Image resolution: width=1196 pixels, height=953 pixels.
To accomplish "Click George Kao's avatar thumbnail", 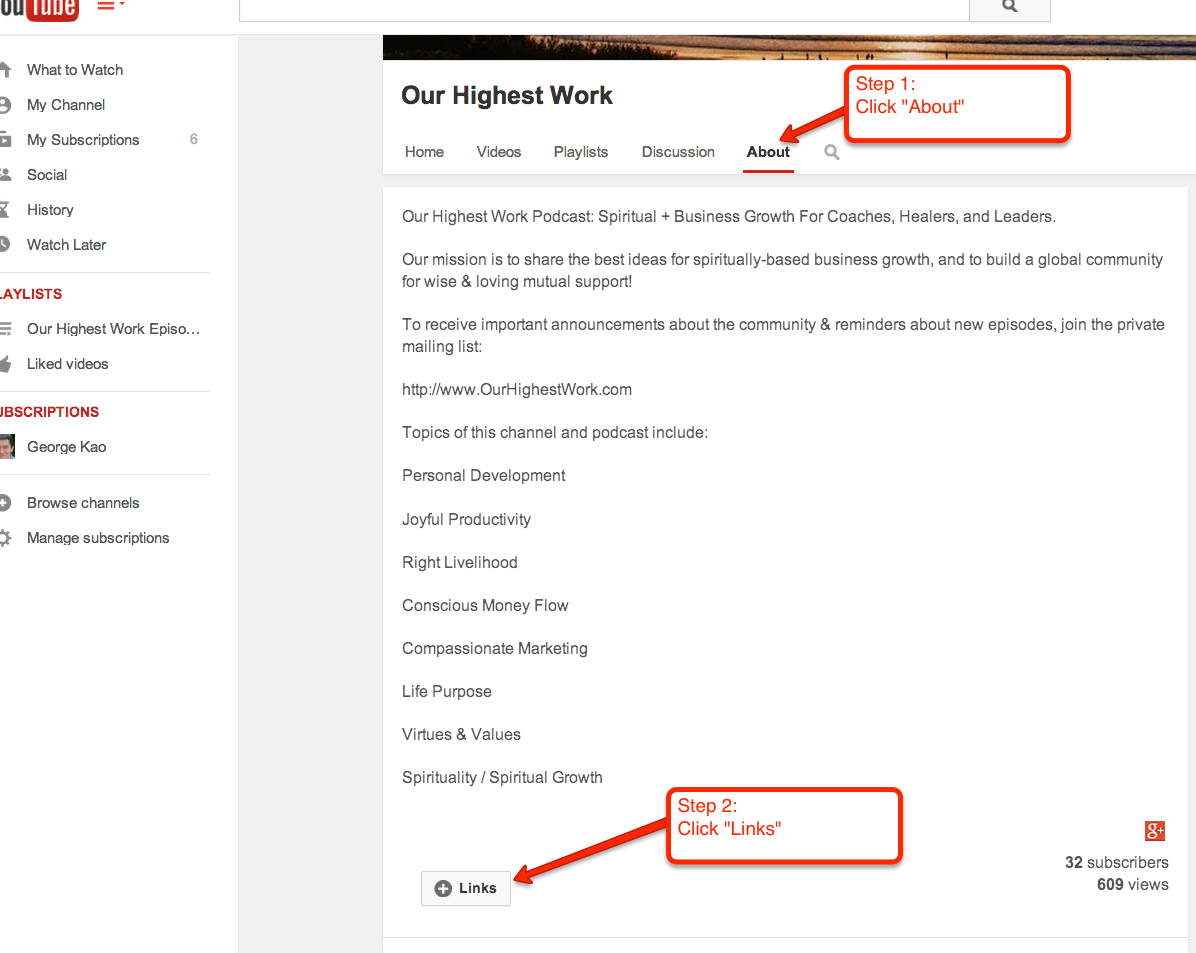I will click(x=7, y=446).
